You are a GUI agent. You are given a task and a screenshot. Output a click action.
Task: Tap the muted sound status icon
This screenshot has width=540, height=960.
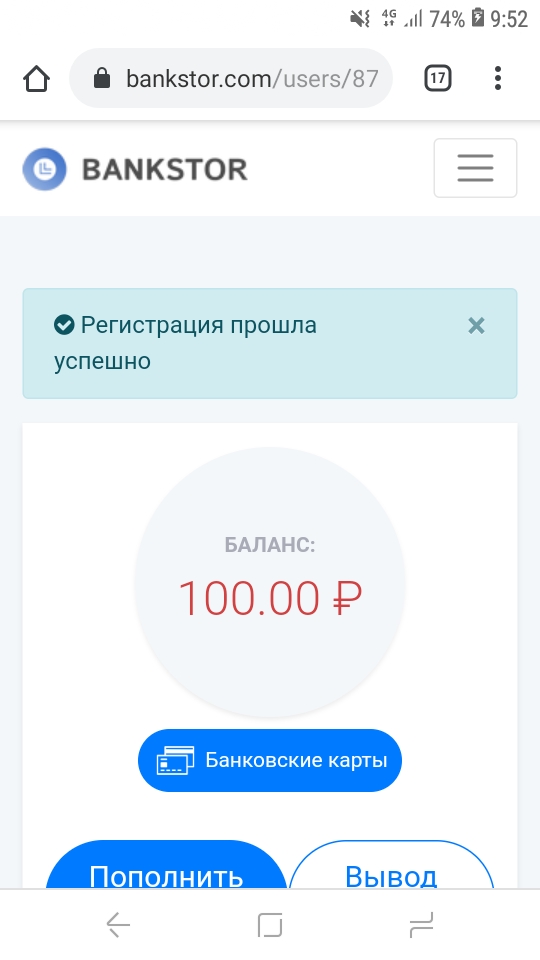[x=360, y=19]
